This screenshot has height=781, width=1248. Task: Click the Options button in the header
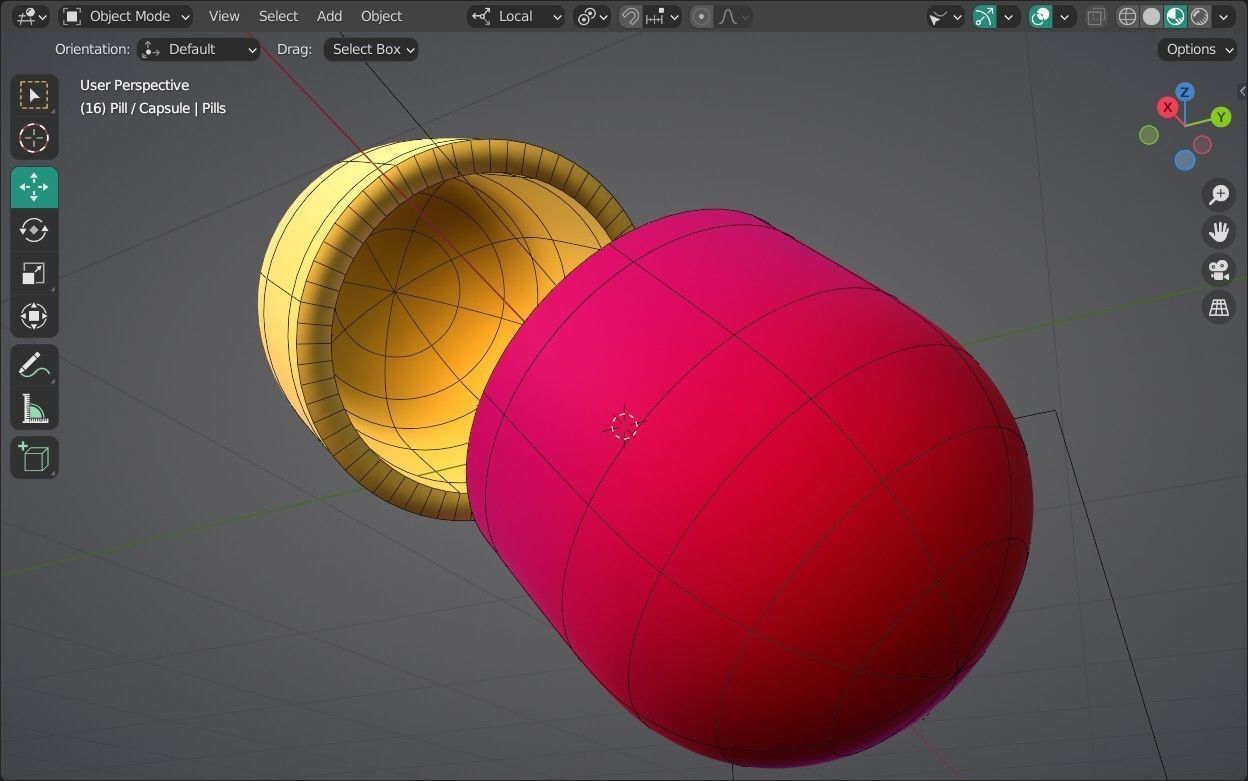1196,49
